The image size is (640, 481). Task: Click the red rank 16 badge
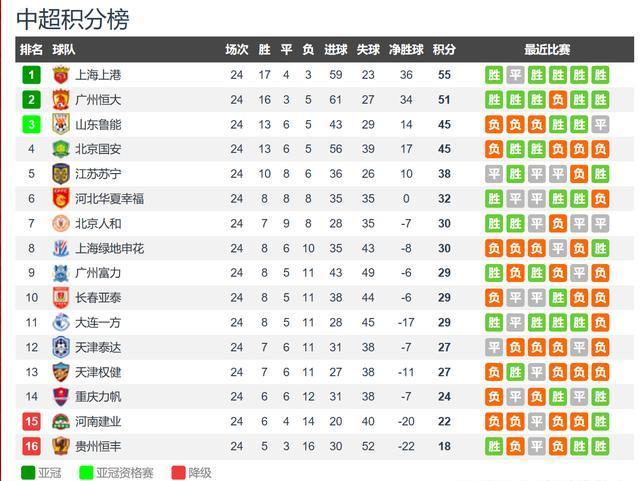[x=32, y=446]
